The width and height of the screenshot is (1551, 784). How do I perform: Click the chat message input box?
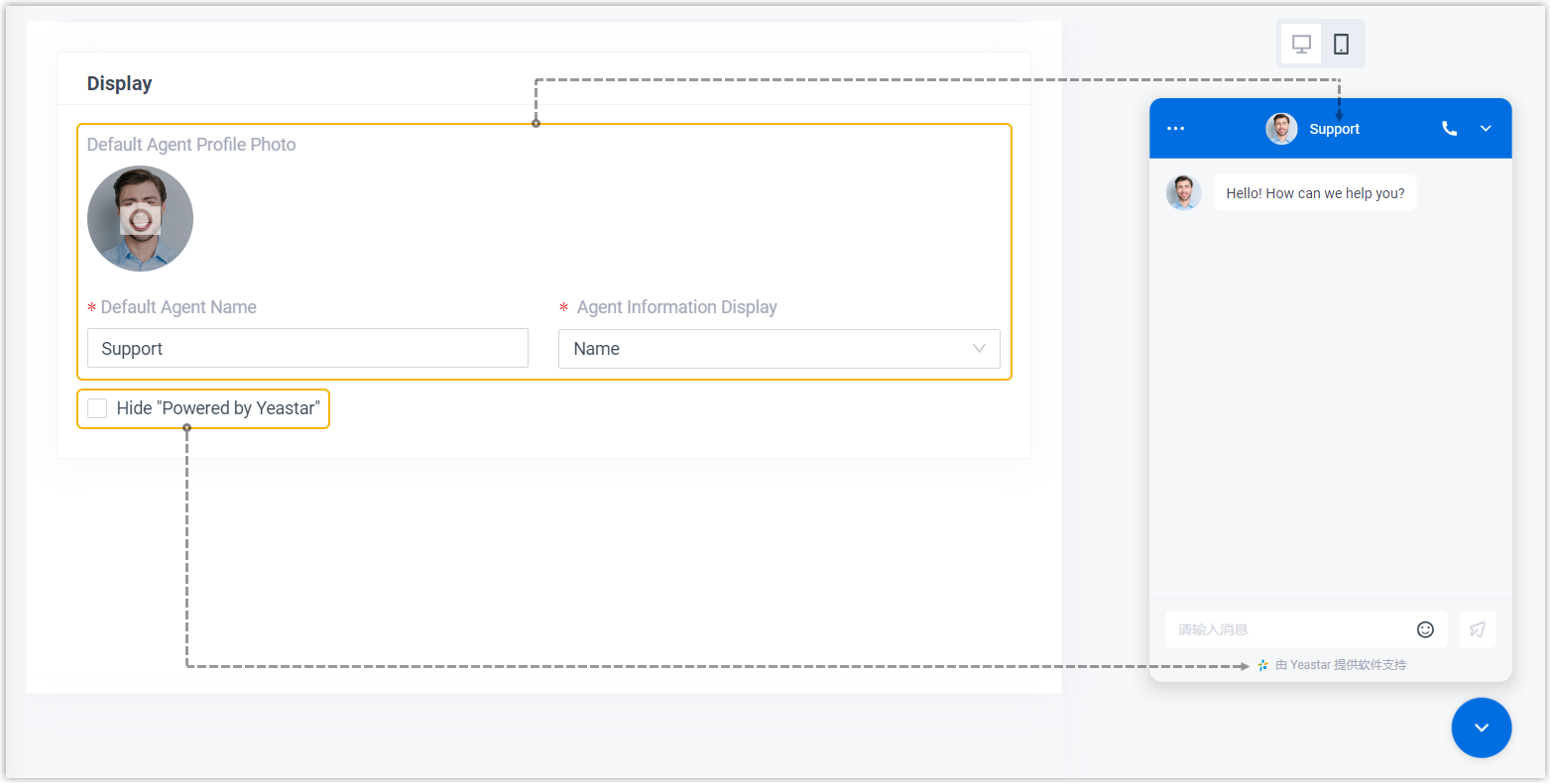coord(1289,629)
